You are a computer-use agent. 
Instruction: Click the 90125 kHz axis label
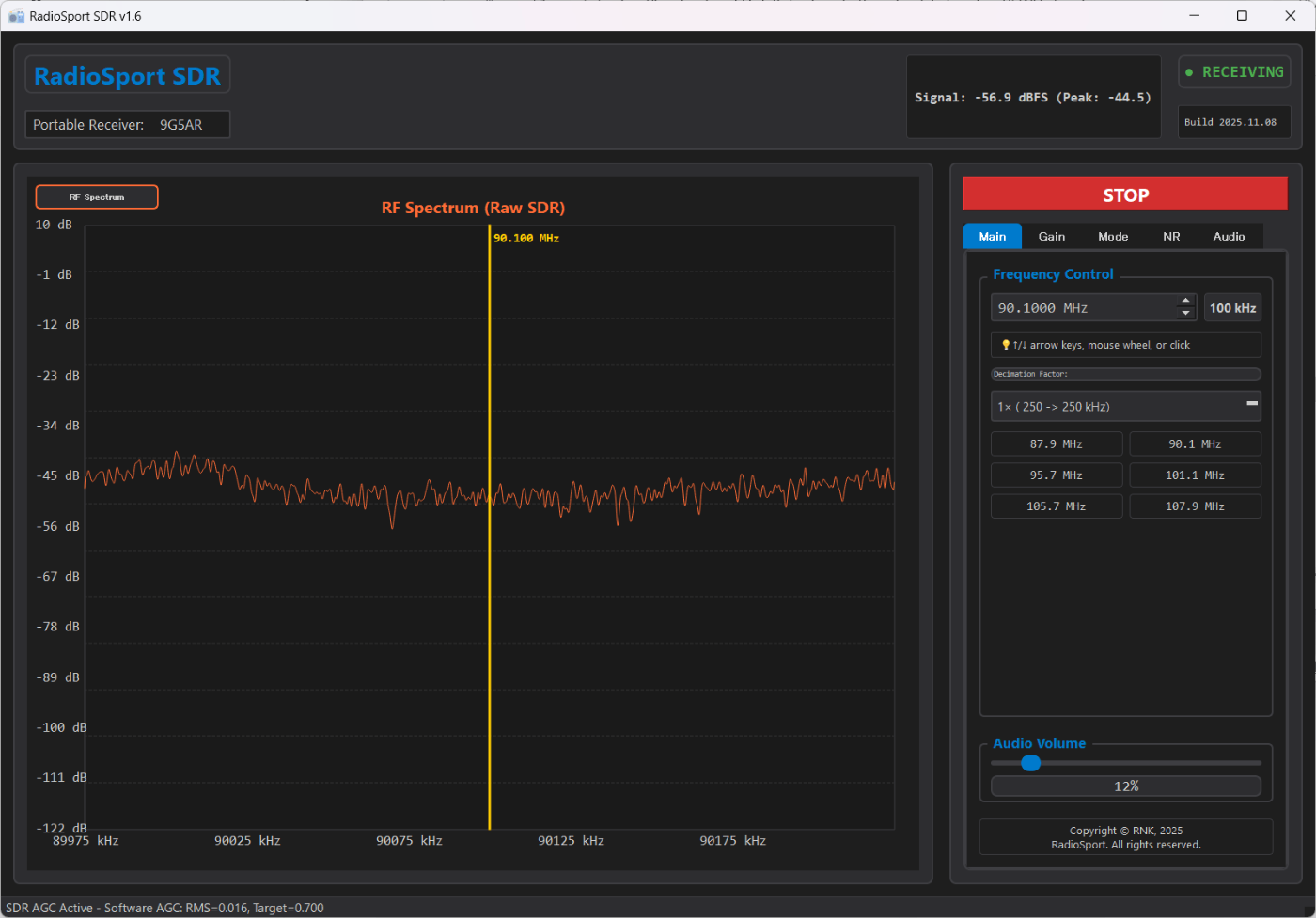571,841
